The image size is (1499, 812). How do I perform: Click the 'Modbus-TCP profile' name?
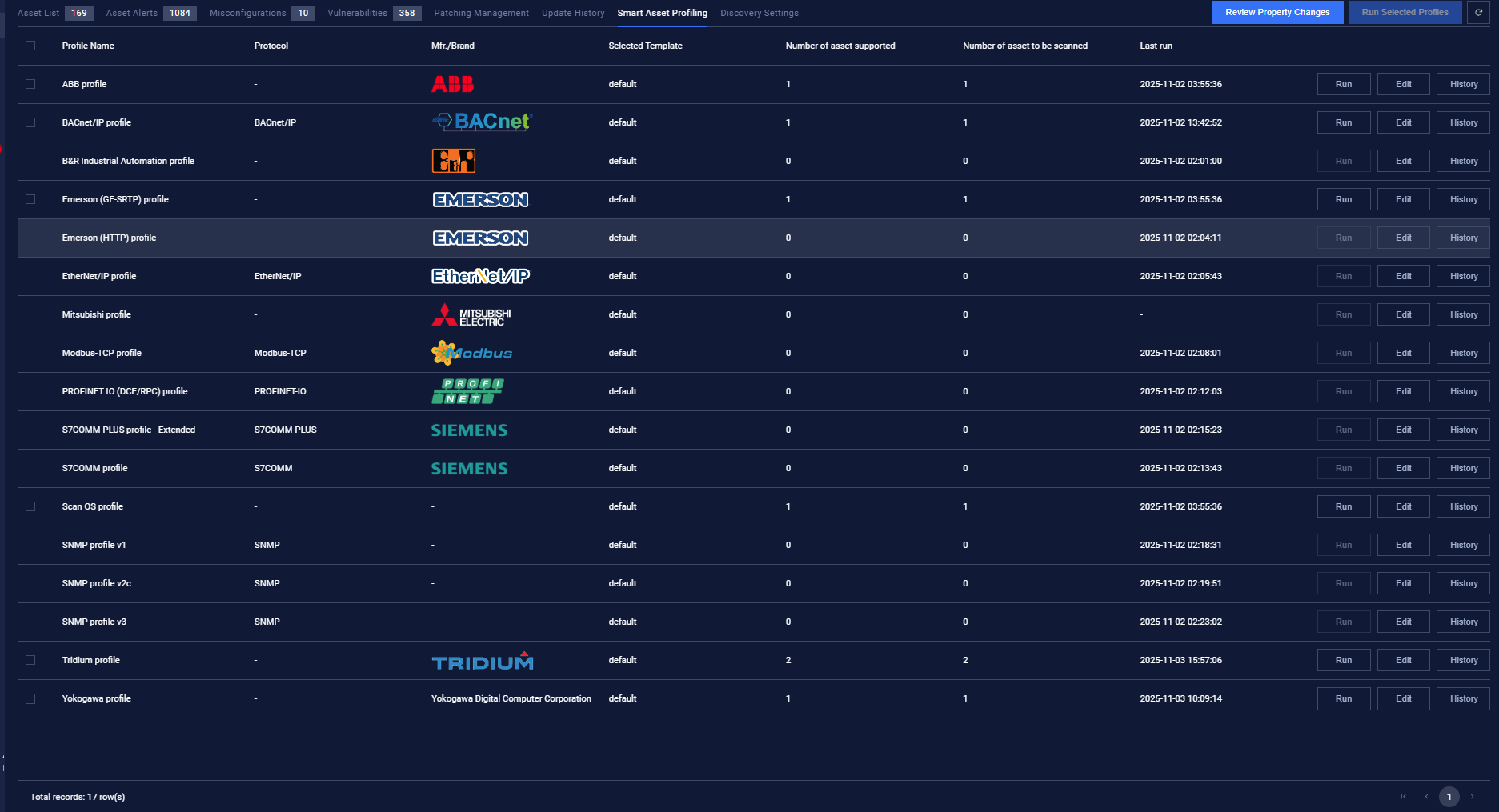[102, 353]
